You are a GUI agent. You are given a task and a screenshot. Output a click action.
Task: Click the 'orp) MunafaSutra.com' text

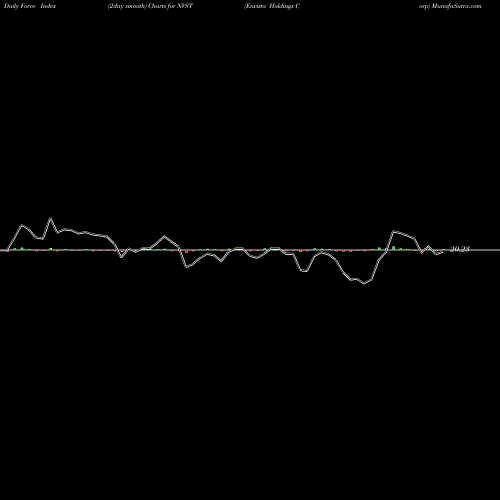tap(450, 6)
